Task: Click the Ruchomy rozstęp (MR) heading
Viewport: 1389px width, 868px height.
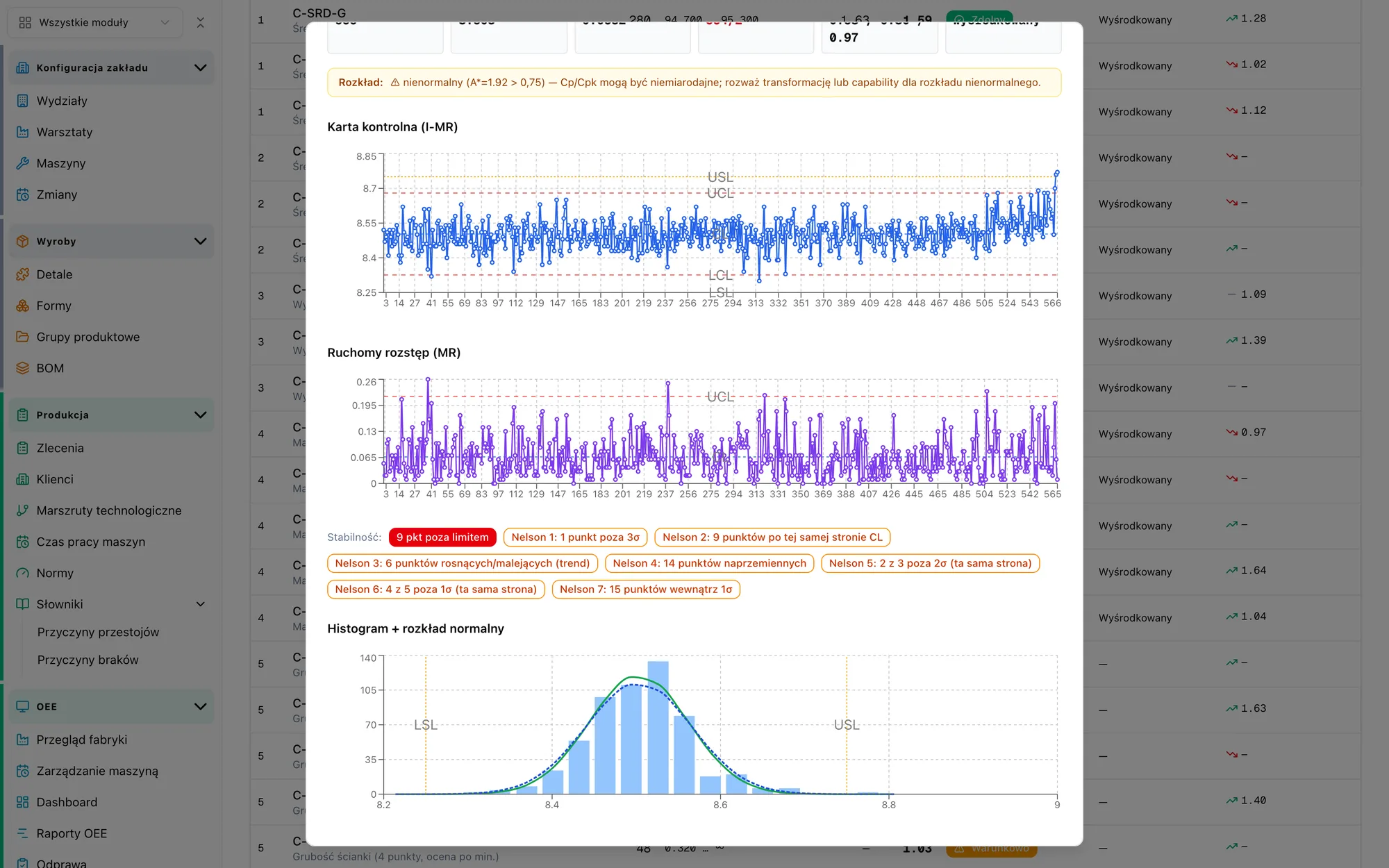Action: (394, 352)
